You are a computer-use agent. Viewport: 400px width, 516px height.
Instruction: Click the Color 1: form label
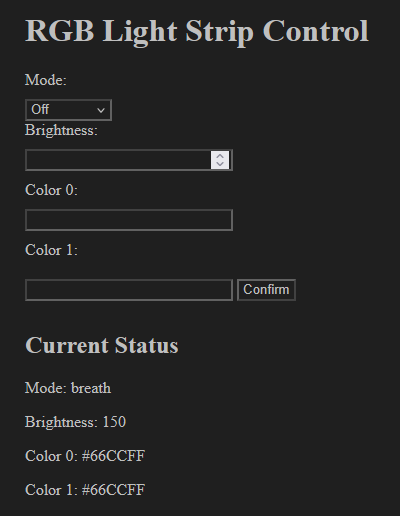coord(51,250)
